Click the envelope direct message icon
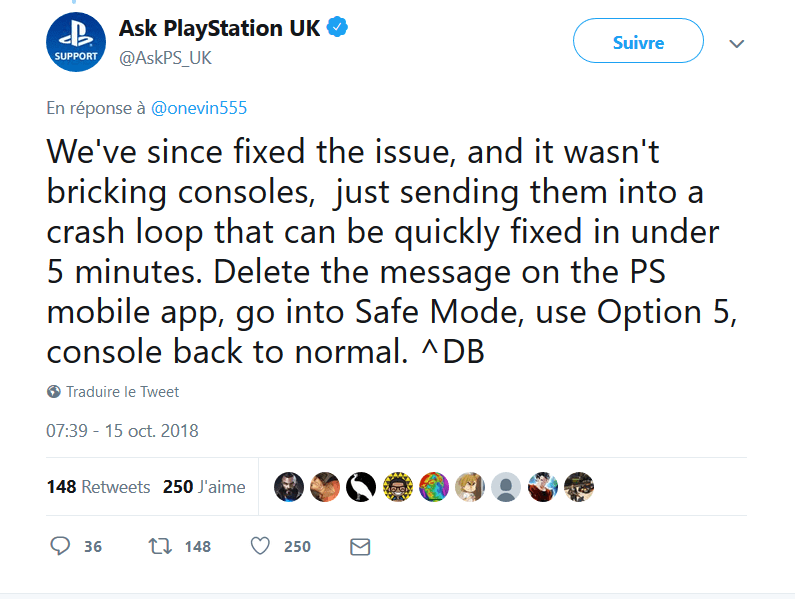This screenshot has height=599, width=795. [360, 547]
